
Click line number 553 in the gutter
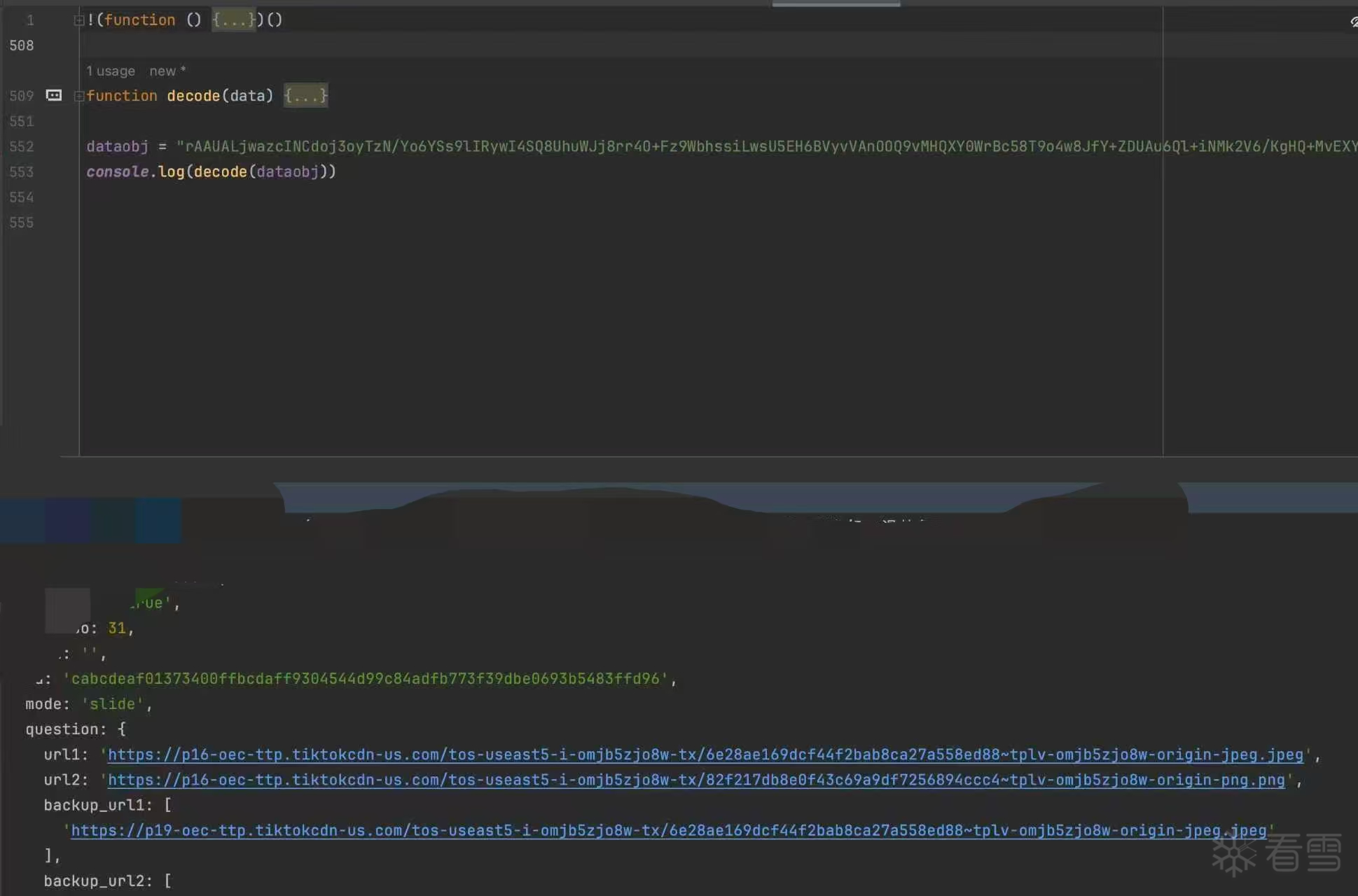[22, 171]
